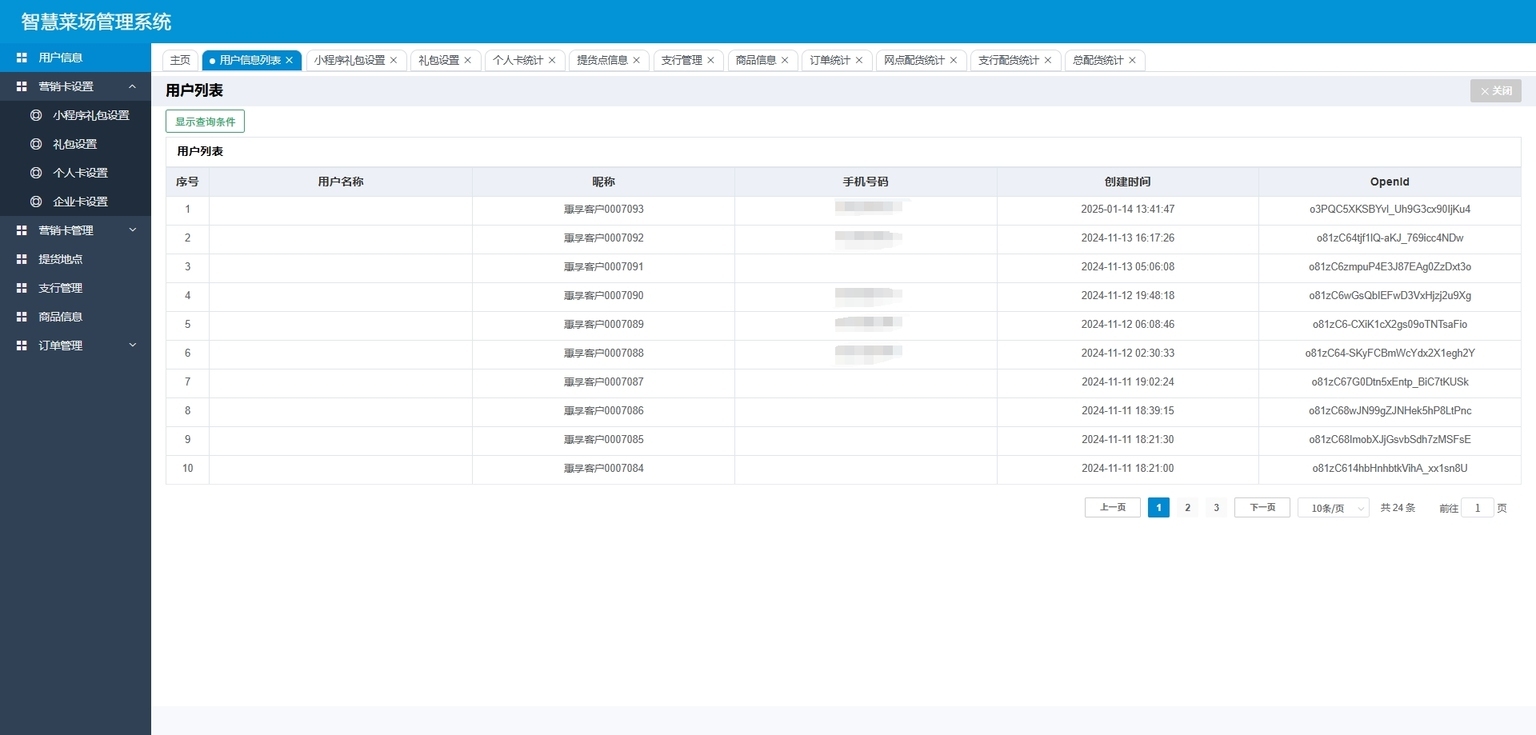The height and width of the screenshot is (735, 1536).
Task: Click the 关闭 button at top right
Action: point(1496,91)
